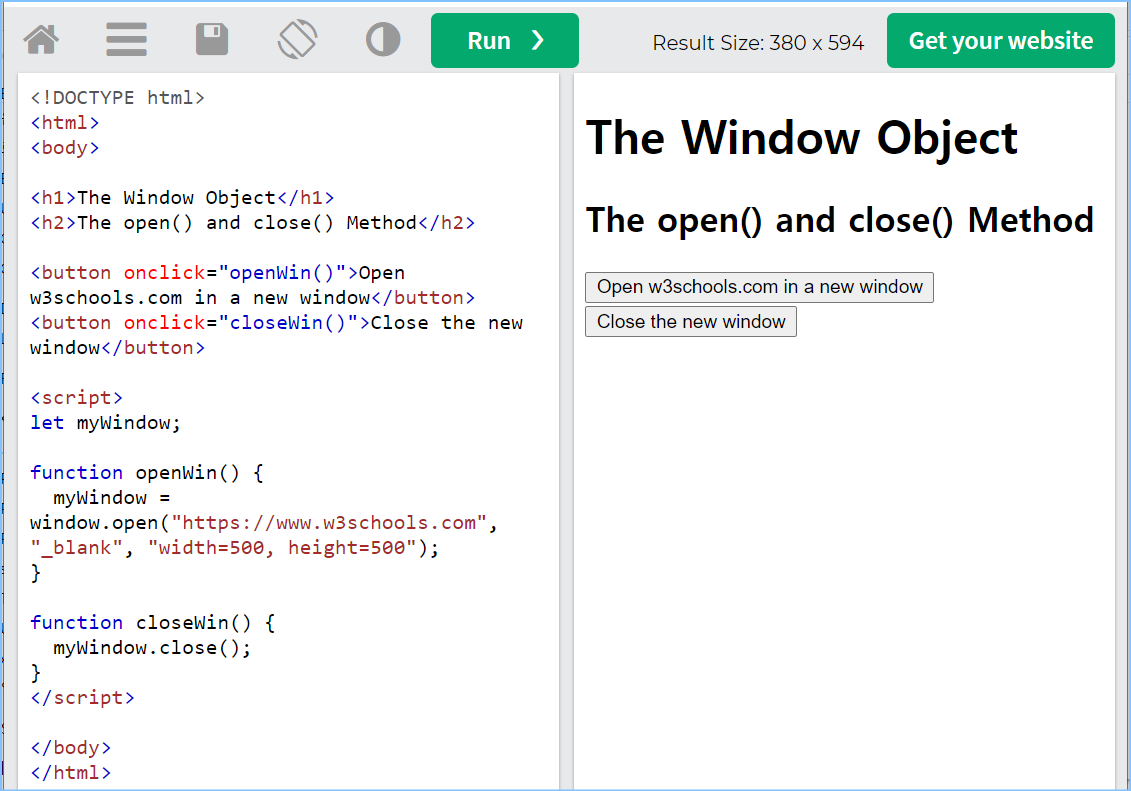
Task: Click the Result Size 380 x 594 label
Action: point(758,42)
